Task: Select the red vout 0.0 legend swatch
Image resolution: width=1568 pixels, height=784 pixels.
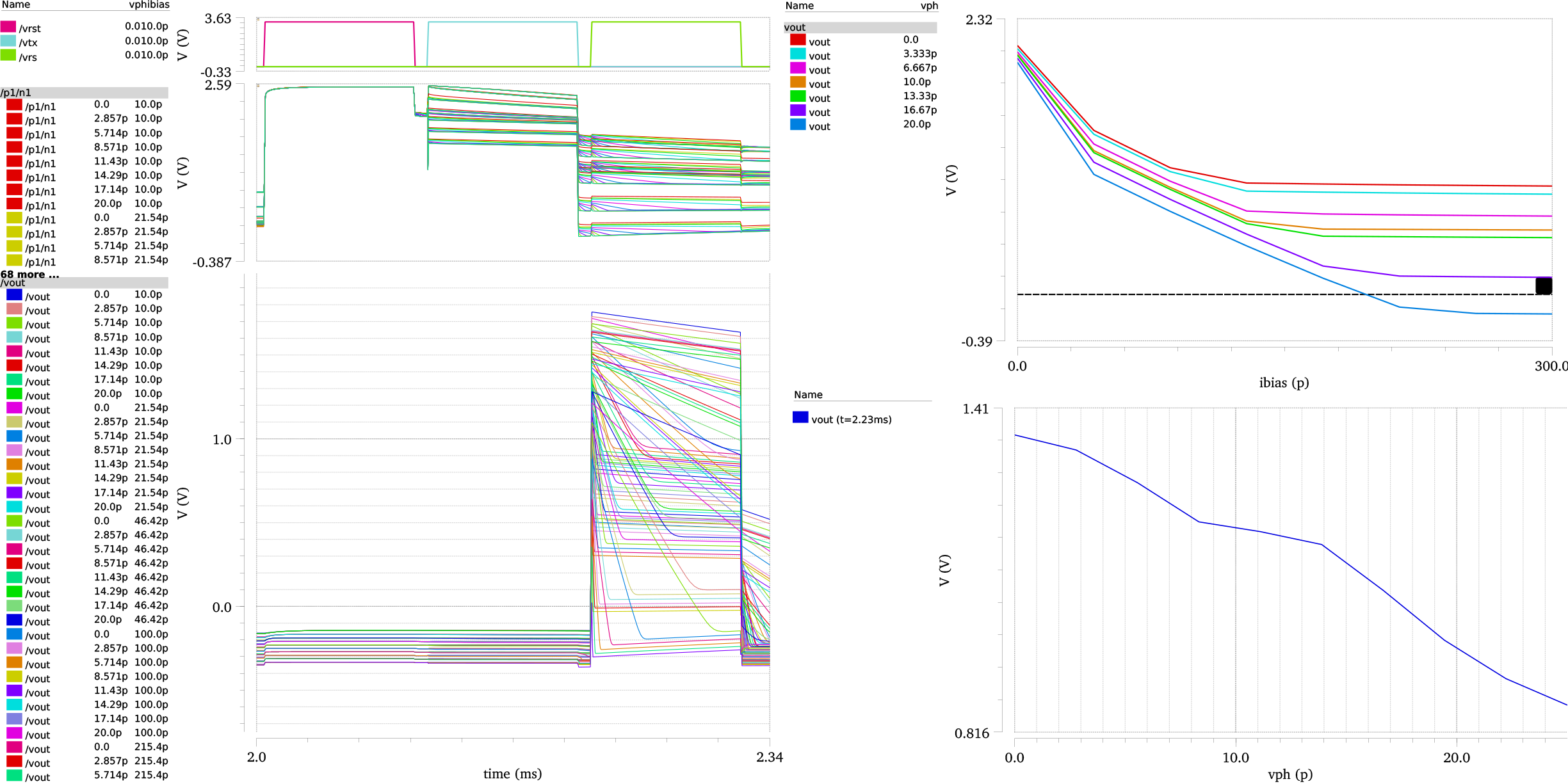Action: 798,40
